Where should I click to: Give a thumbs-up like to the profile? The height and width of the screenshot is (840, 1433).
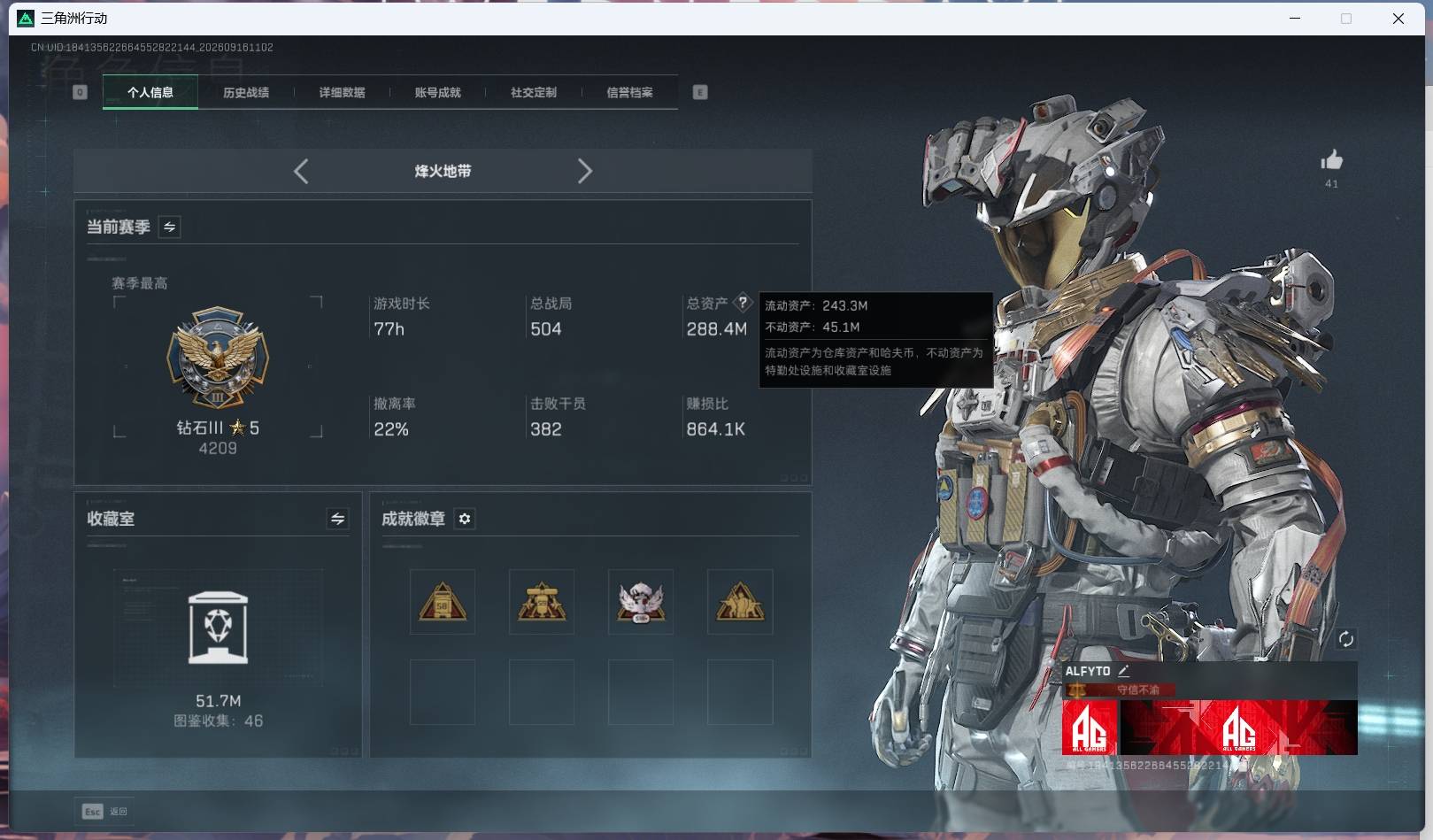(x=1331, y=160)
